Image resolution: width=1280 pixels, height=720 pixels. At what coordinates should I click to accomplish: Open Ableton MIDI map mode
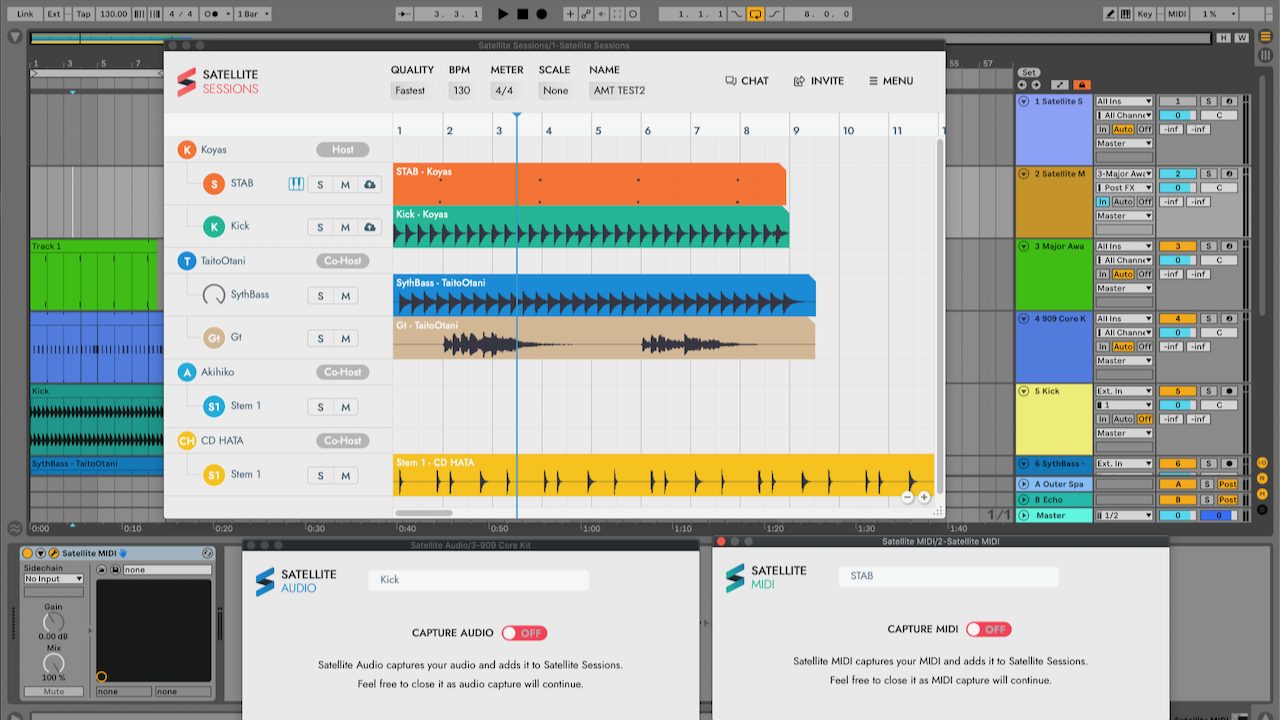point(1177,14)
